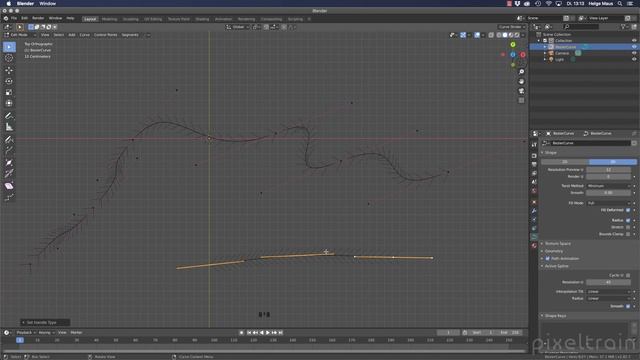This screenshot has height=360, width=640.
Task: Select rendered viewport shading mode
Action: coord(517,35)
